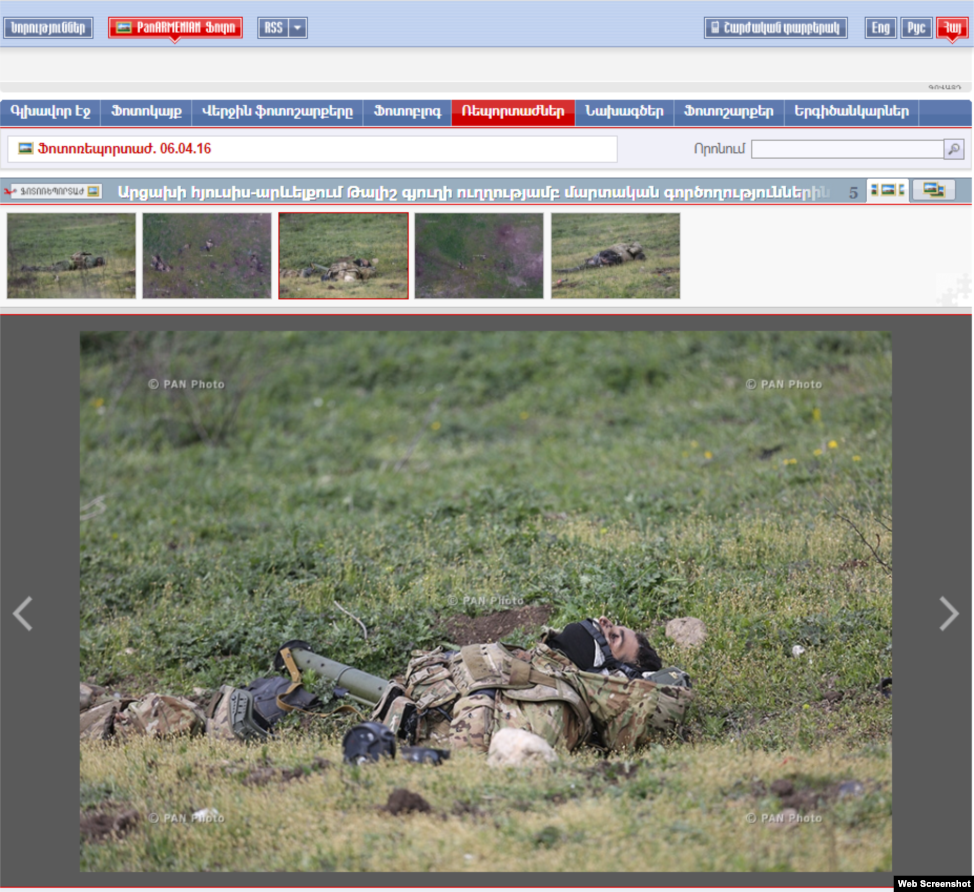Open the Շարժական տարբերակ mobile version link
This screenshot has width=974, height=892.
click(775, 28)
